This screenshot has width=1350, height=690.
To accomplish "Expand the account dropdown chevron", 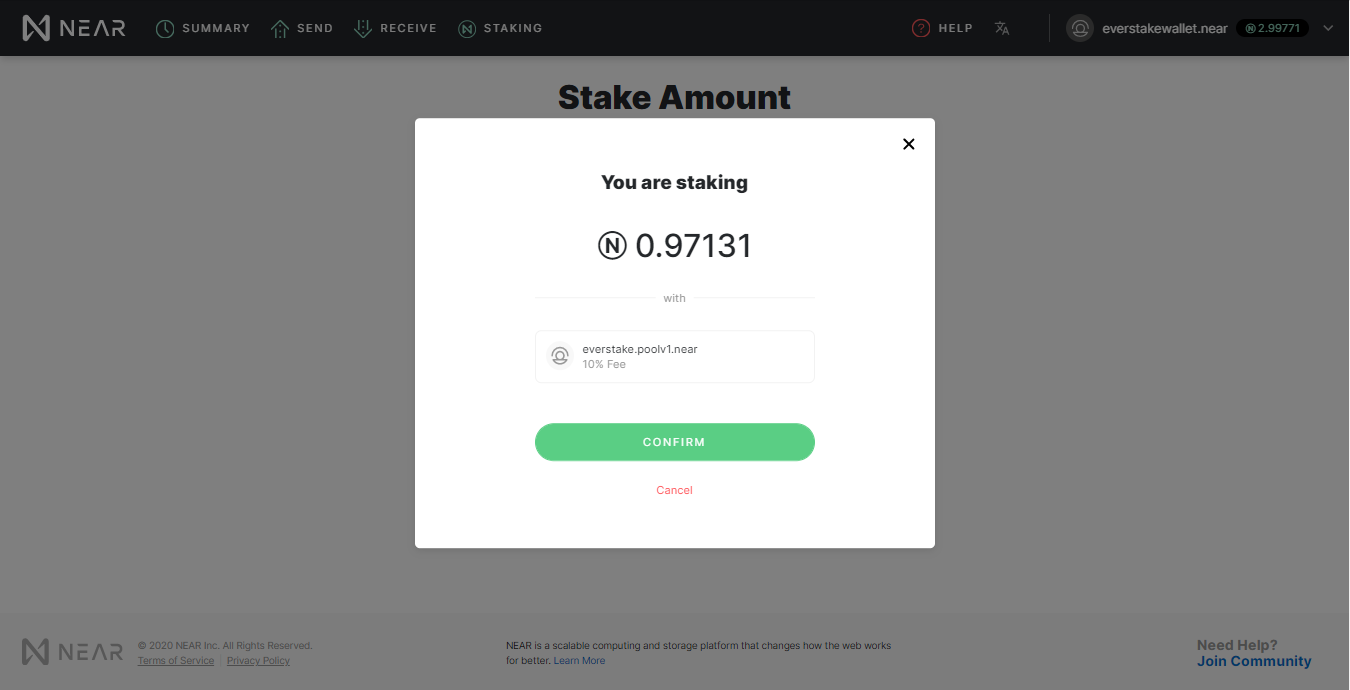I will click(x=1328, y=28).
